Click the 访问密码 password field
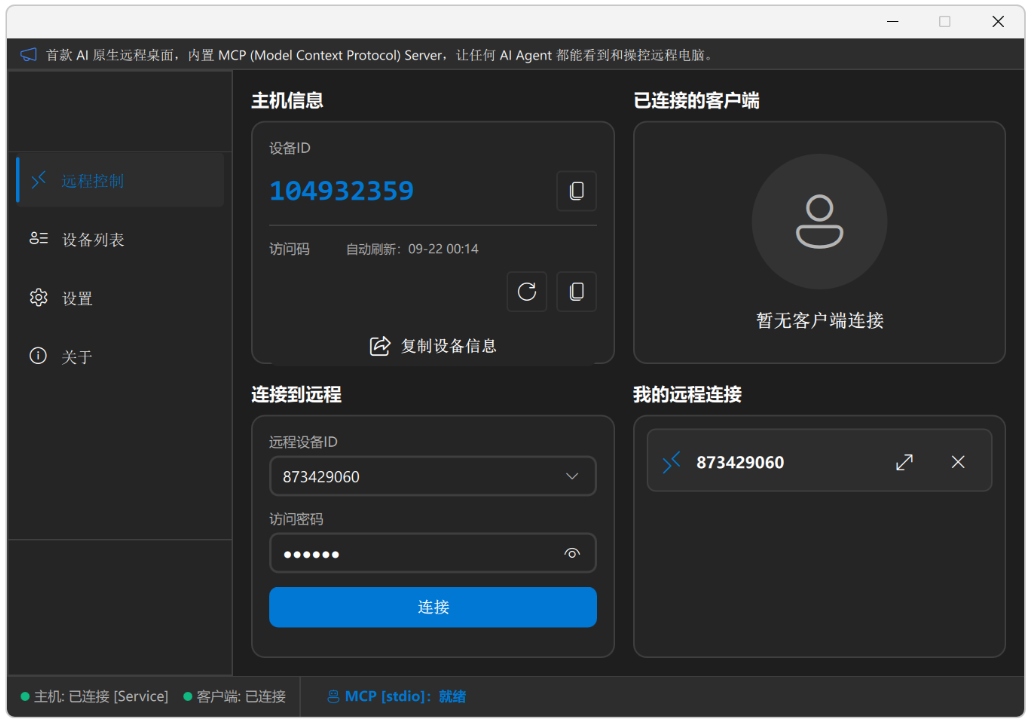The image size is (1032, 726). [432, 553]
